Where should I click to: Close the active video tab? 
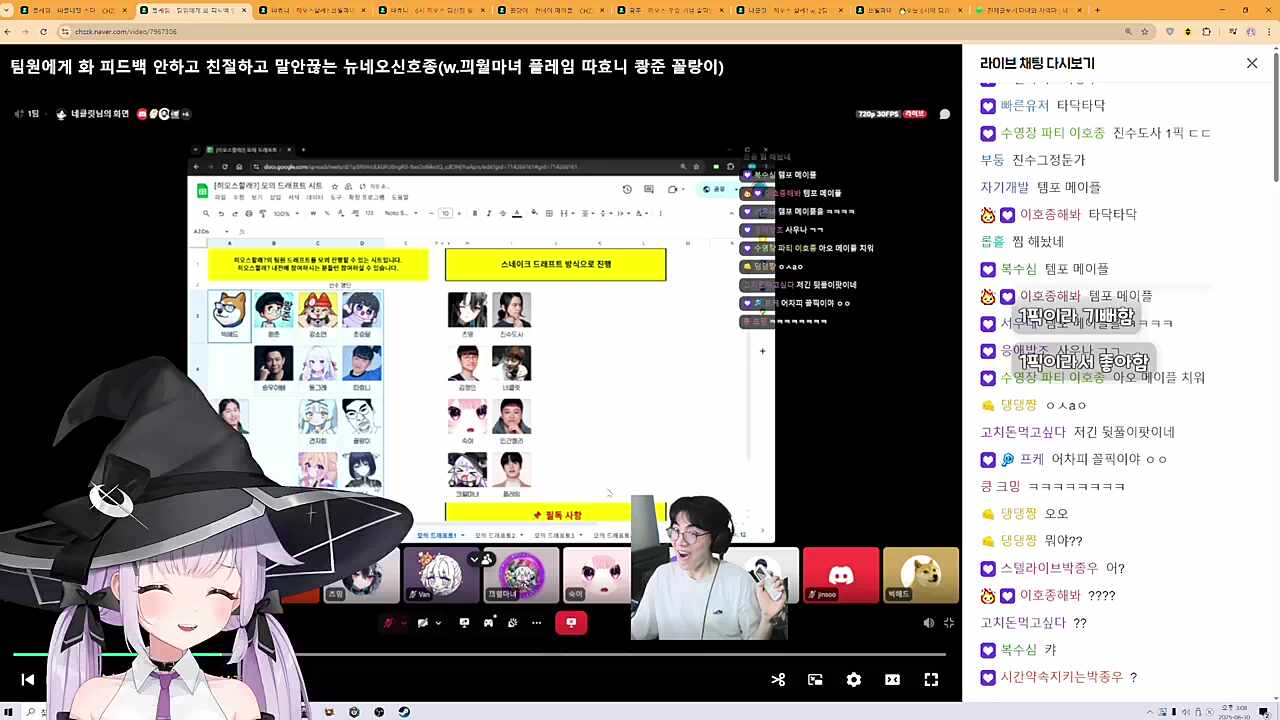(x=244, y=10)
